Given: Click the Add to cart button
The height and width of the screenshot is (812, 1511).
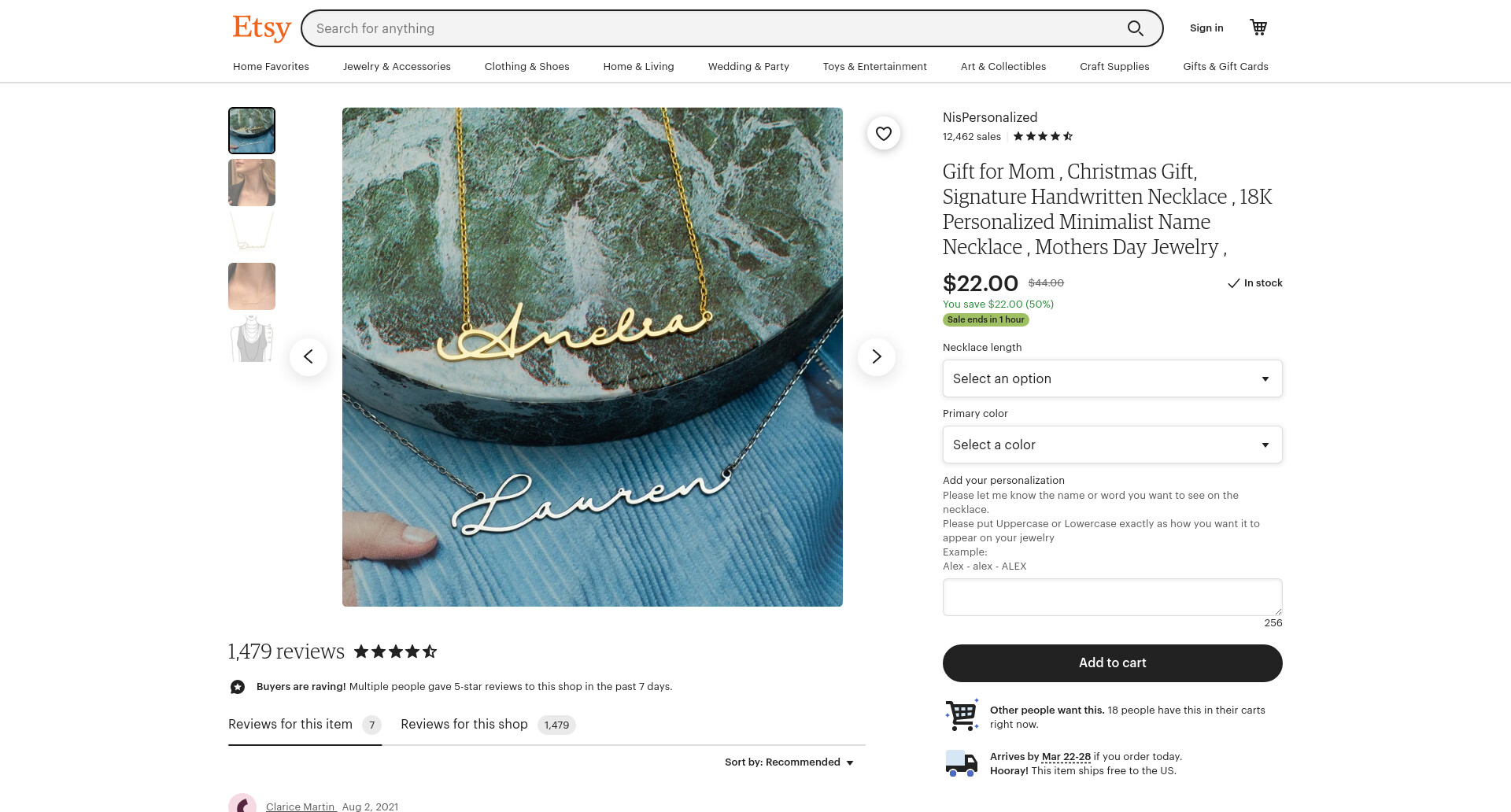Looking at the screenshot, I should coord(1112,663).
